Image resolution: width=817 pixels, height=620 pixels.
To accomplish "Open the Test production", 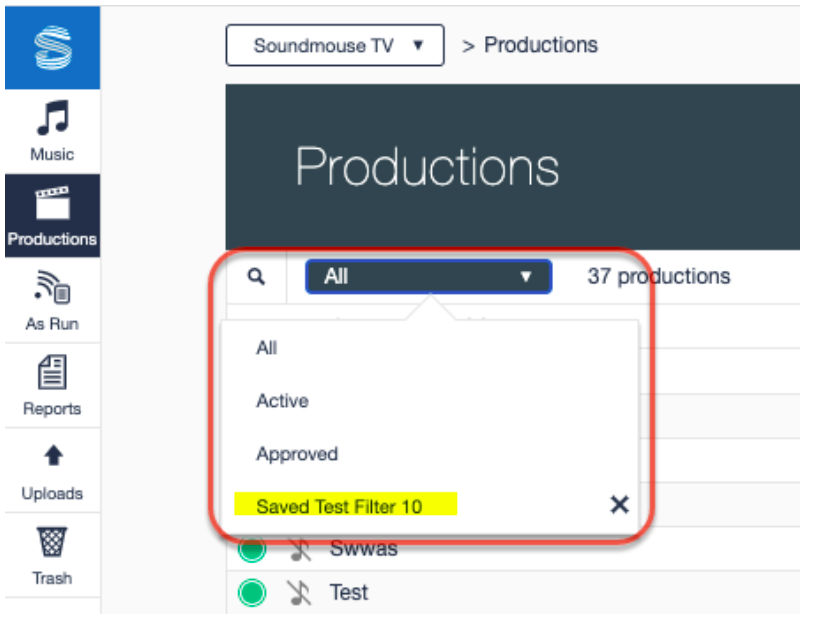I will [349, 593].
